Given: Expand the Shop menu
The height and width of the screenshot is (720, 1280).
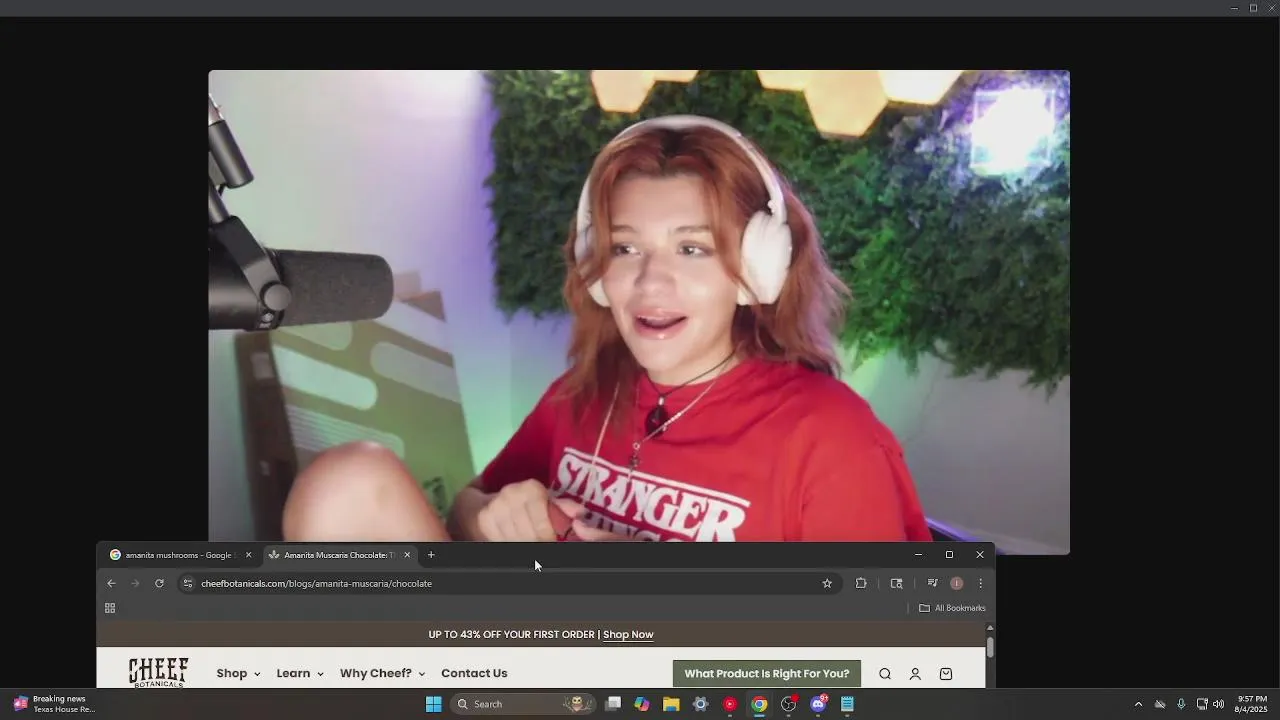Looking at the screenshot, I should pyautogui.click(x=238, y=674).
